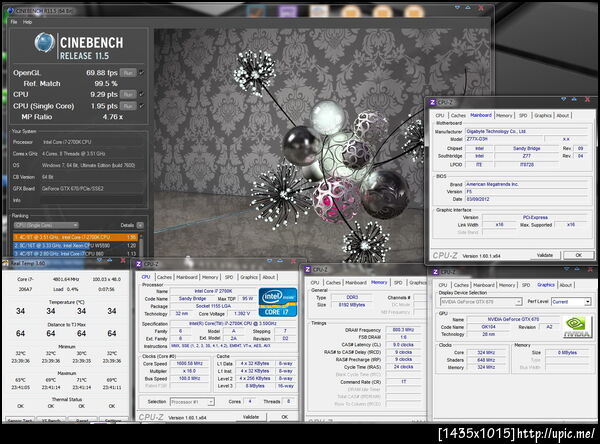
Task: Click Validate in the CPU-Z CPU window
Action: click(251, 417)
